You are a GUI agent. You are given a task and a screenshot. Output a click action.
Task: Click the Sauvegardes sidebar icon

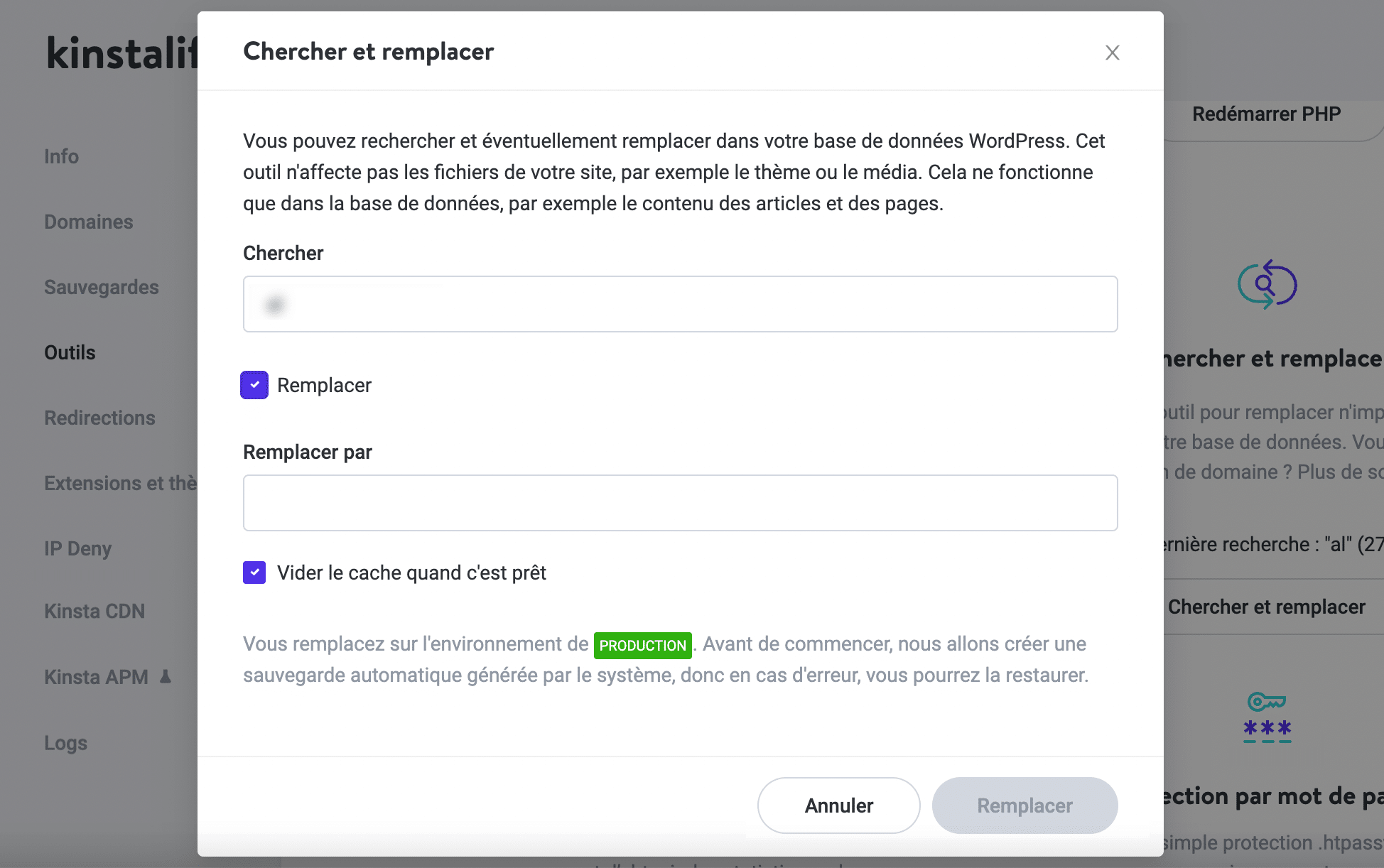point(100,287)
